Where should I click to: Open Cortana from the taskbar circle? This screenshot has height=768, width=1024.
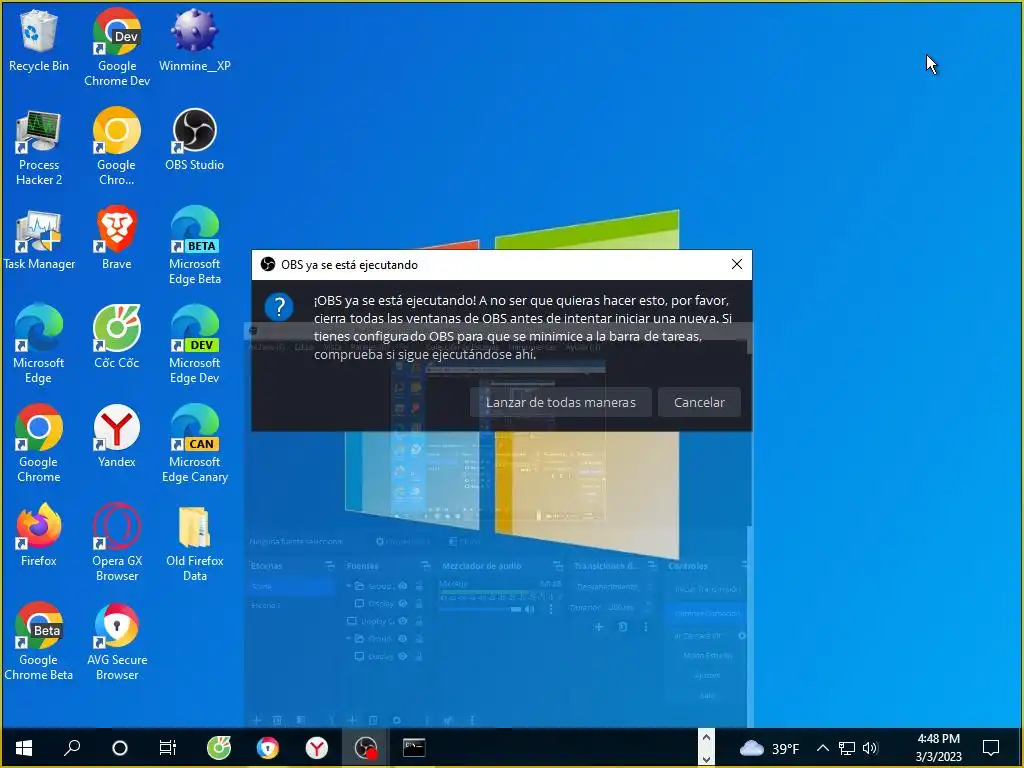click(x=120, y=748)
